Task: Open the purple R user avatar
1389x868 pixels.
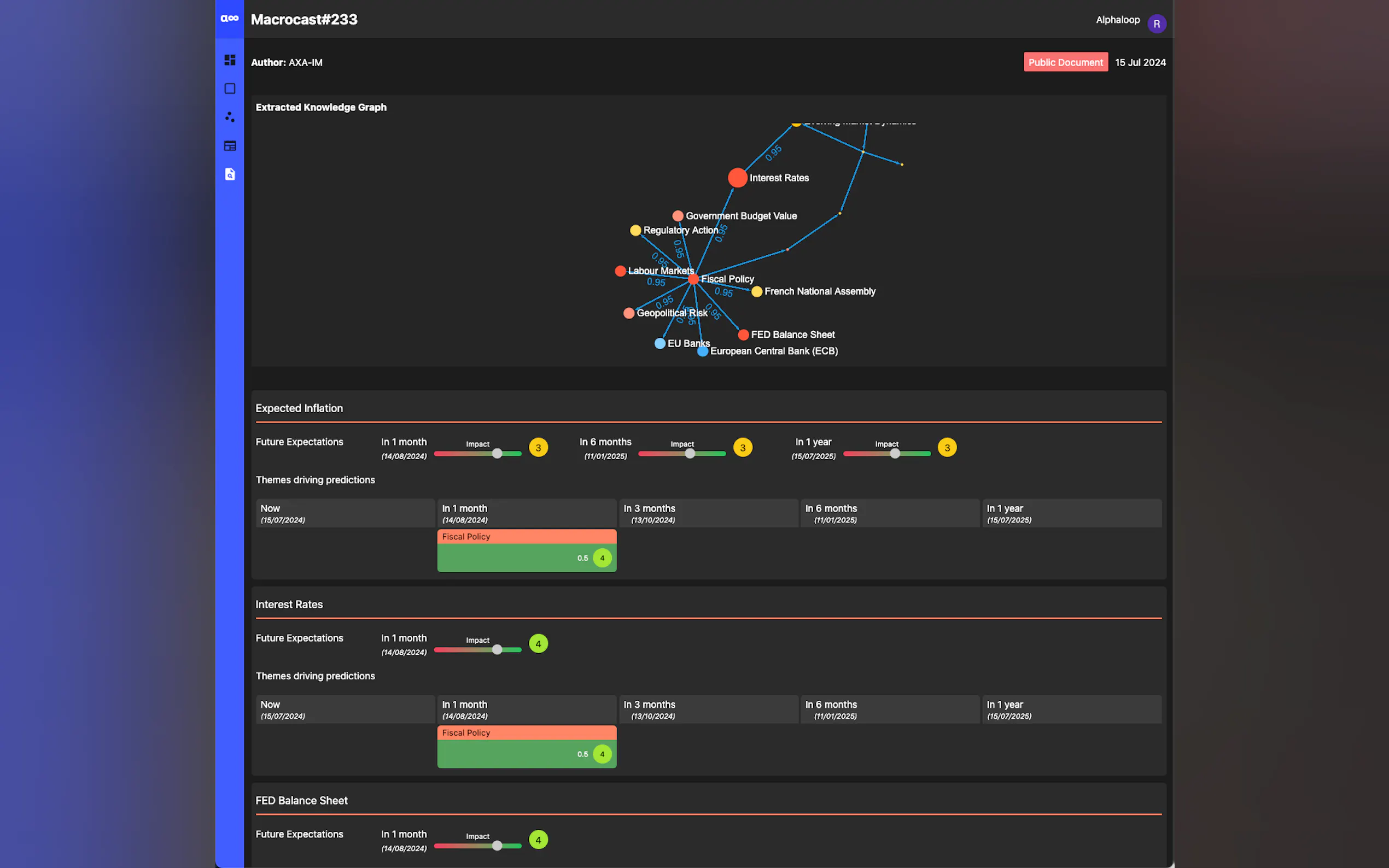Action: click(1156, 24)
